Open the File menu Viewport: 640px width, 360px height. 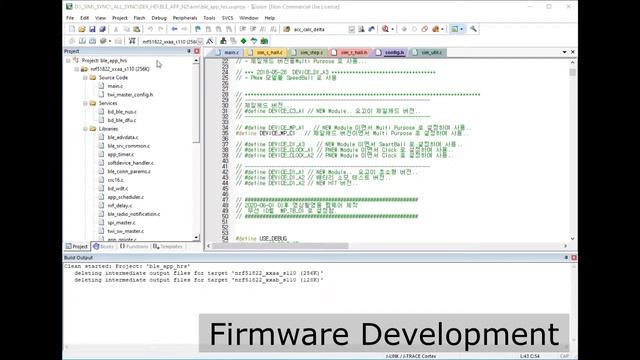click(70, 18)
